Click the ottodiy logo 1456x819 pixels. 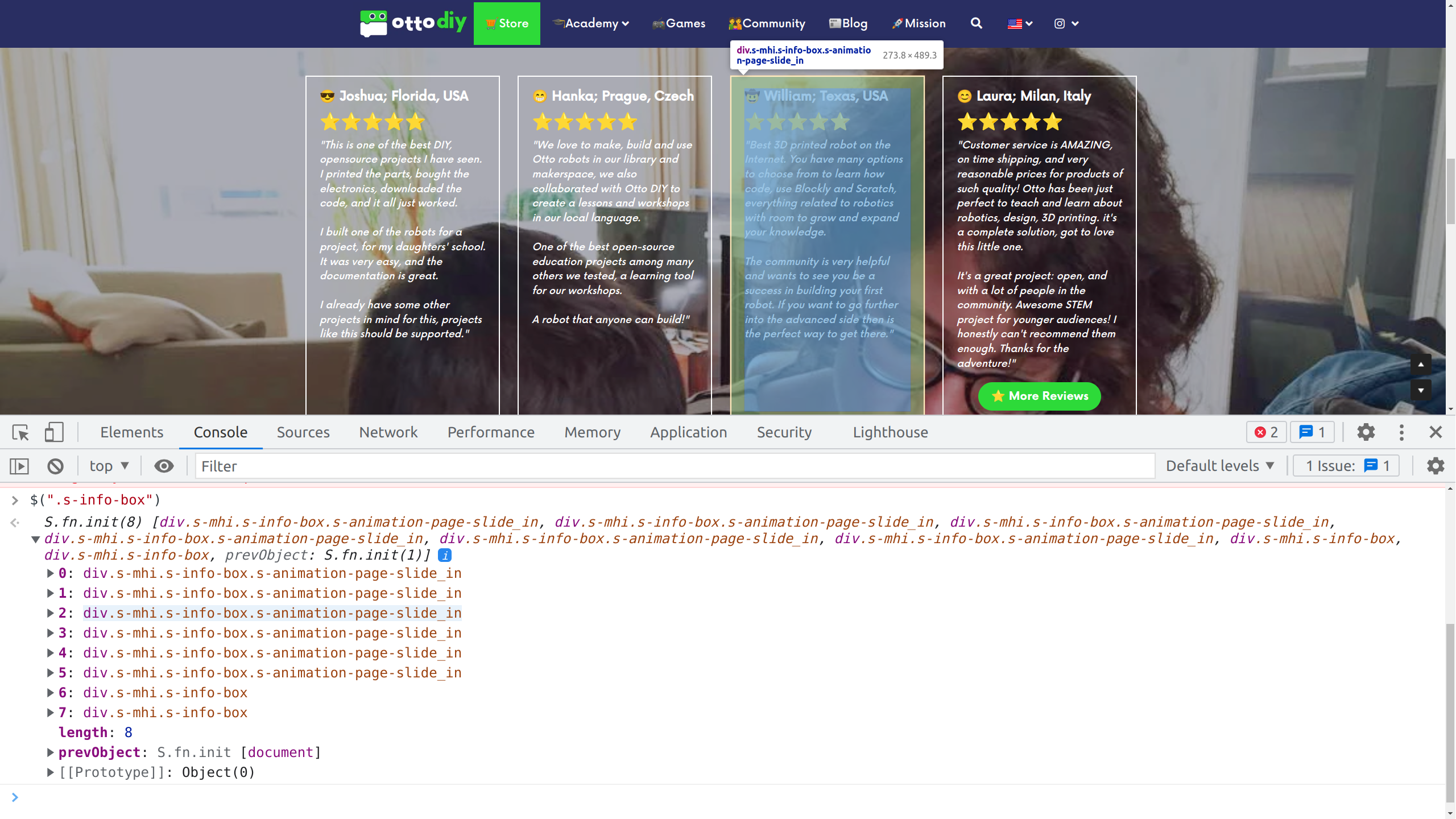413,23
